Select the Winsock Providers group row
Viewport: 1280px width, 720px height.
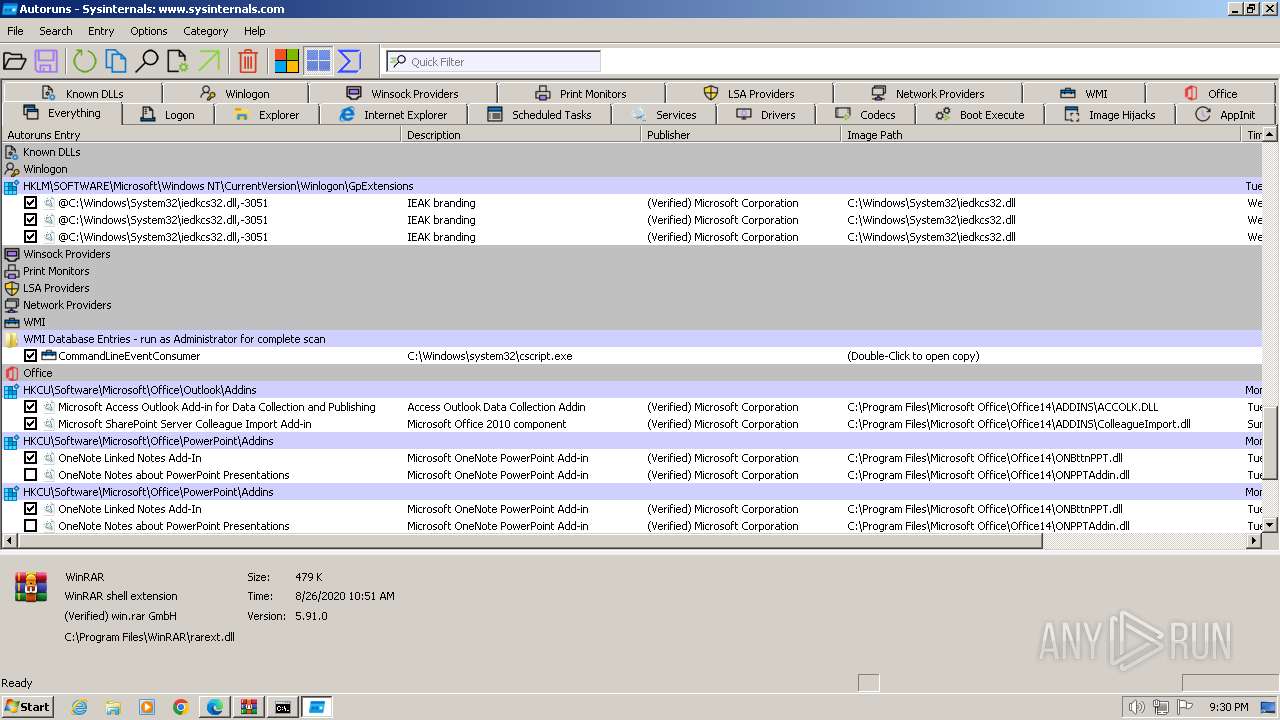coord(632,254)
